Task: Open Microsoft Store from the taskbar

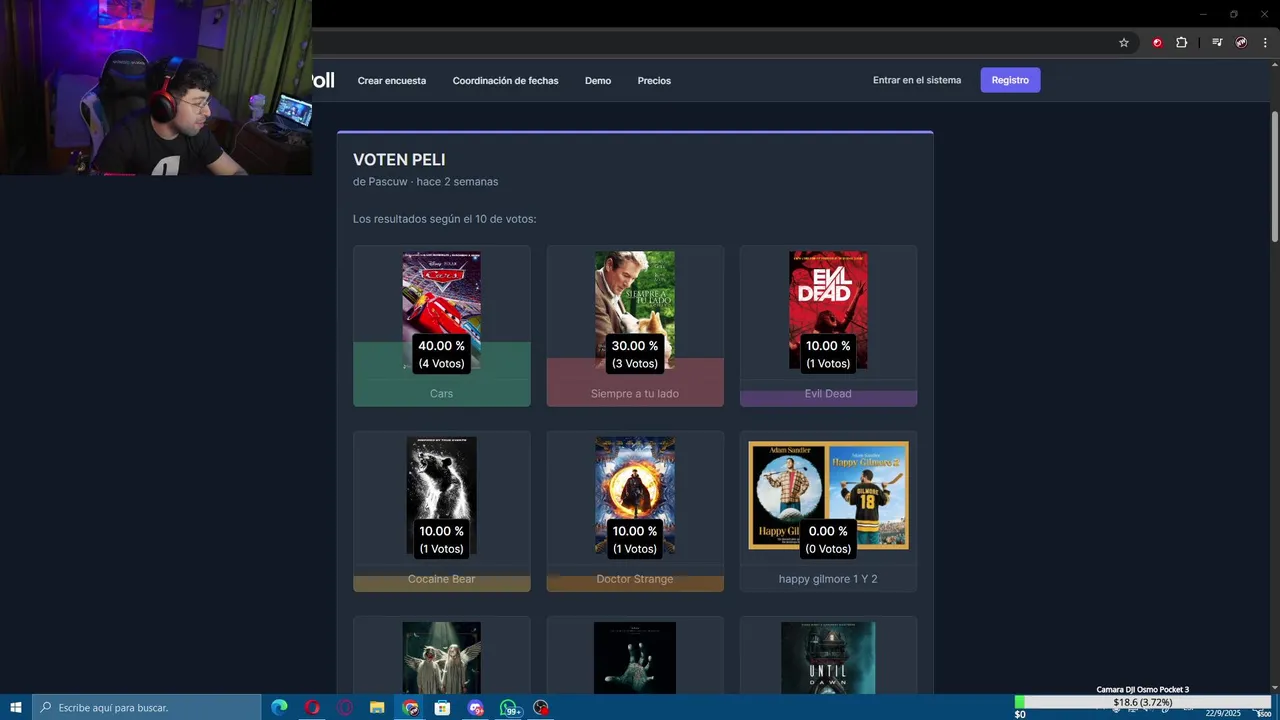Action: point(442,707)
